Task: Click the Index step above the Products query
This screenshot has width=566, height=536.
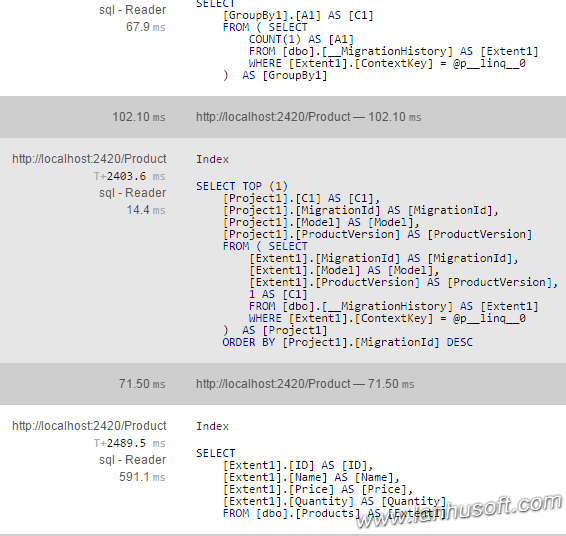Action: 213,426
